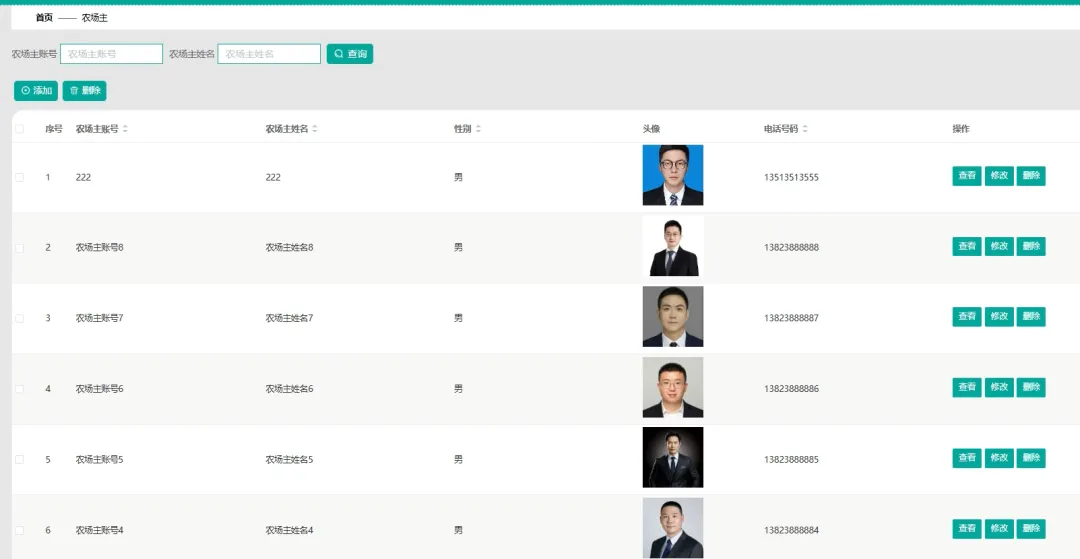Delete the 农场主账号5 record
1080x559 pixels.
(1031, 458)
